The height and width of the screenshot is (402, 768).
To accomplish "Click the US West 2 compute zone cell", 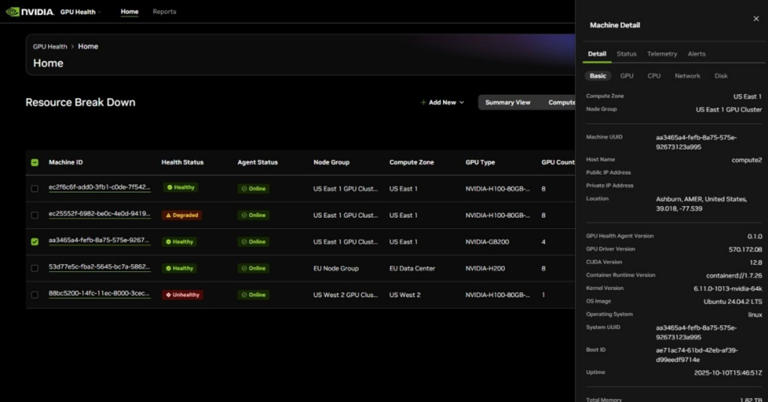I will (405, 295).
